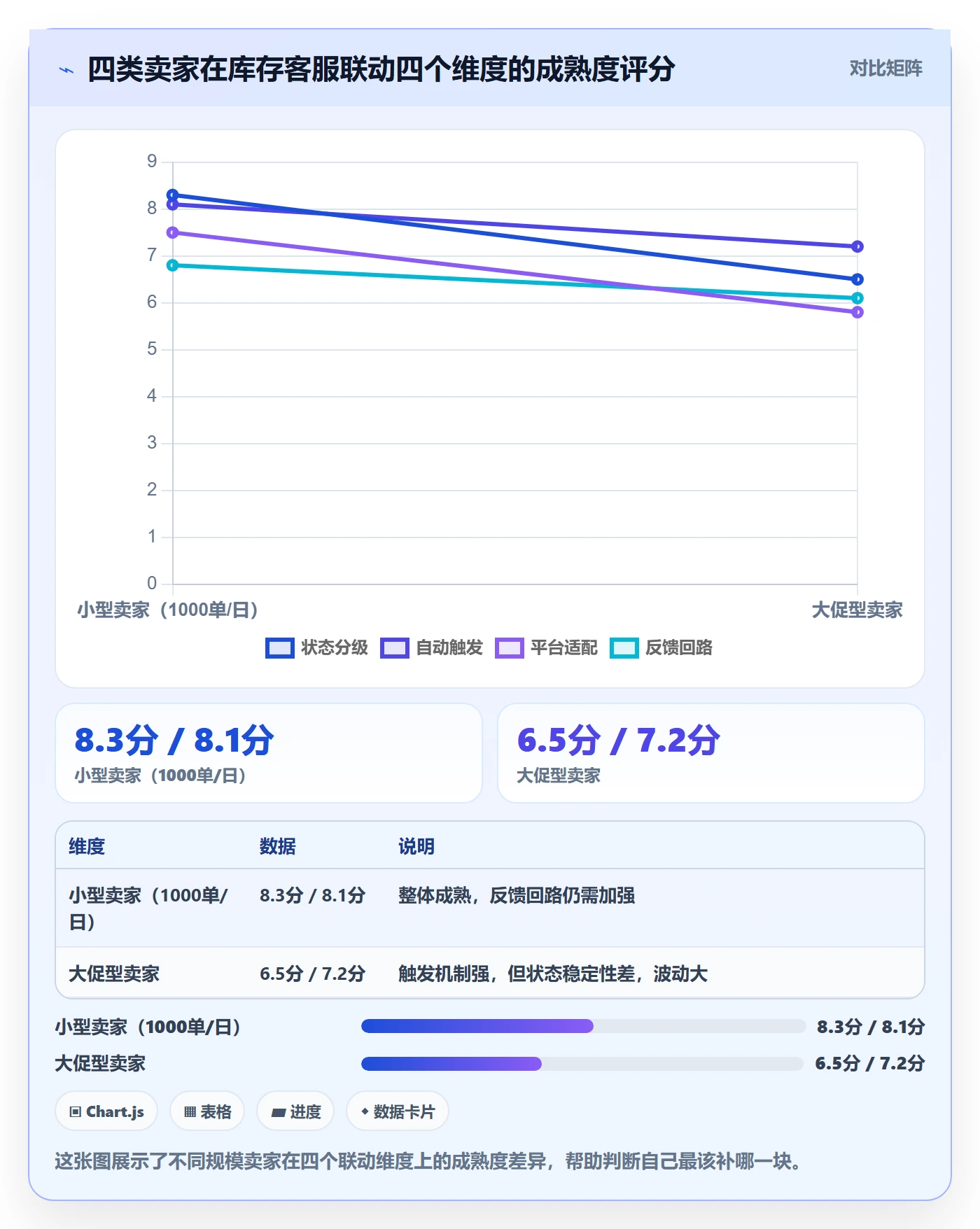The width and height of the screenshot is (980, 1229).
Task: Click the 数据卡片 chip diamond icon
Action: click(365, 1111)
